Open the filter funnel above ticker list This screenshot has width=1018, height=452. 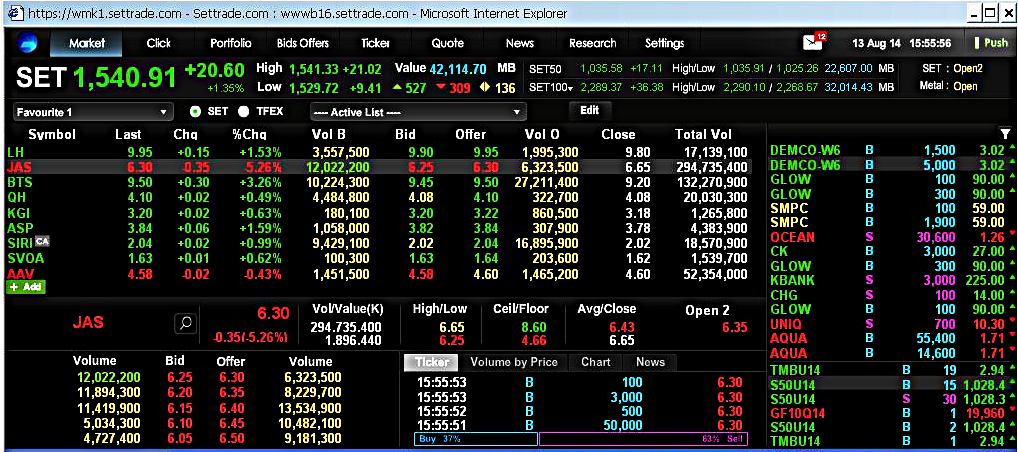point(1006,134)
